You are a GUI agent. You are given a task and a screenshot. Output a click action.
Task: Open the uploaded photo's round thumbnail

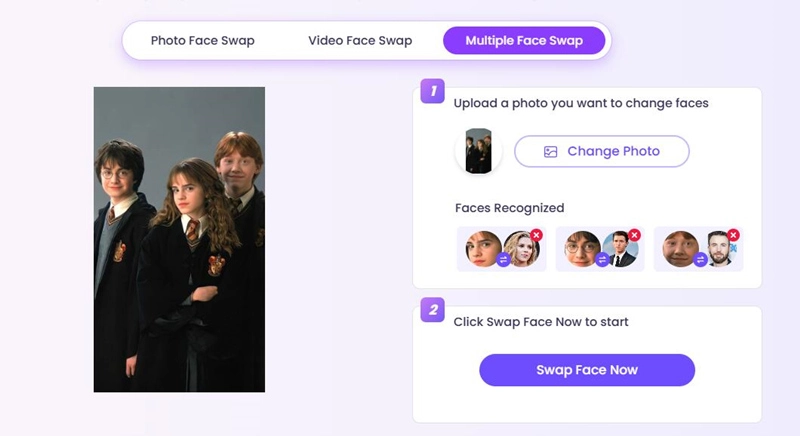tap(478, 152)
